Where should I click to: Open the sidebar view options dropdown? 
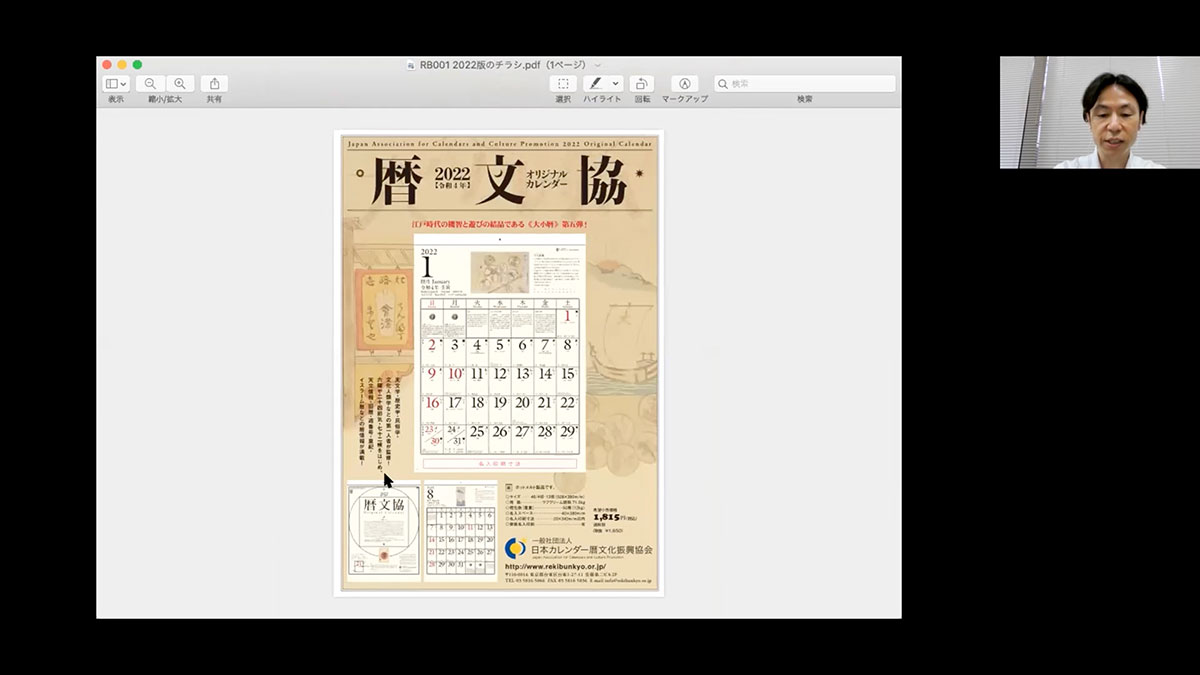116,84
